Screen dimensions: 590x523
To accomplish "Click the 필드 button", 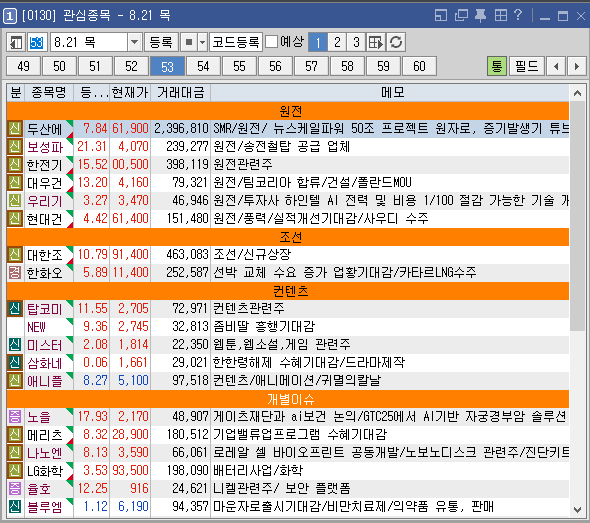I will [x=526, y=66].
